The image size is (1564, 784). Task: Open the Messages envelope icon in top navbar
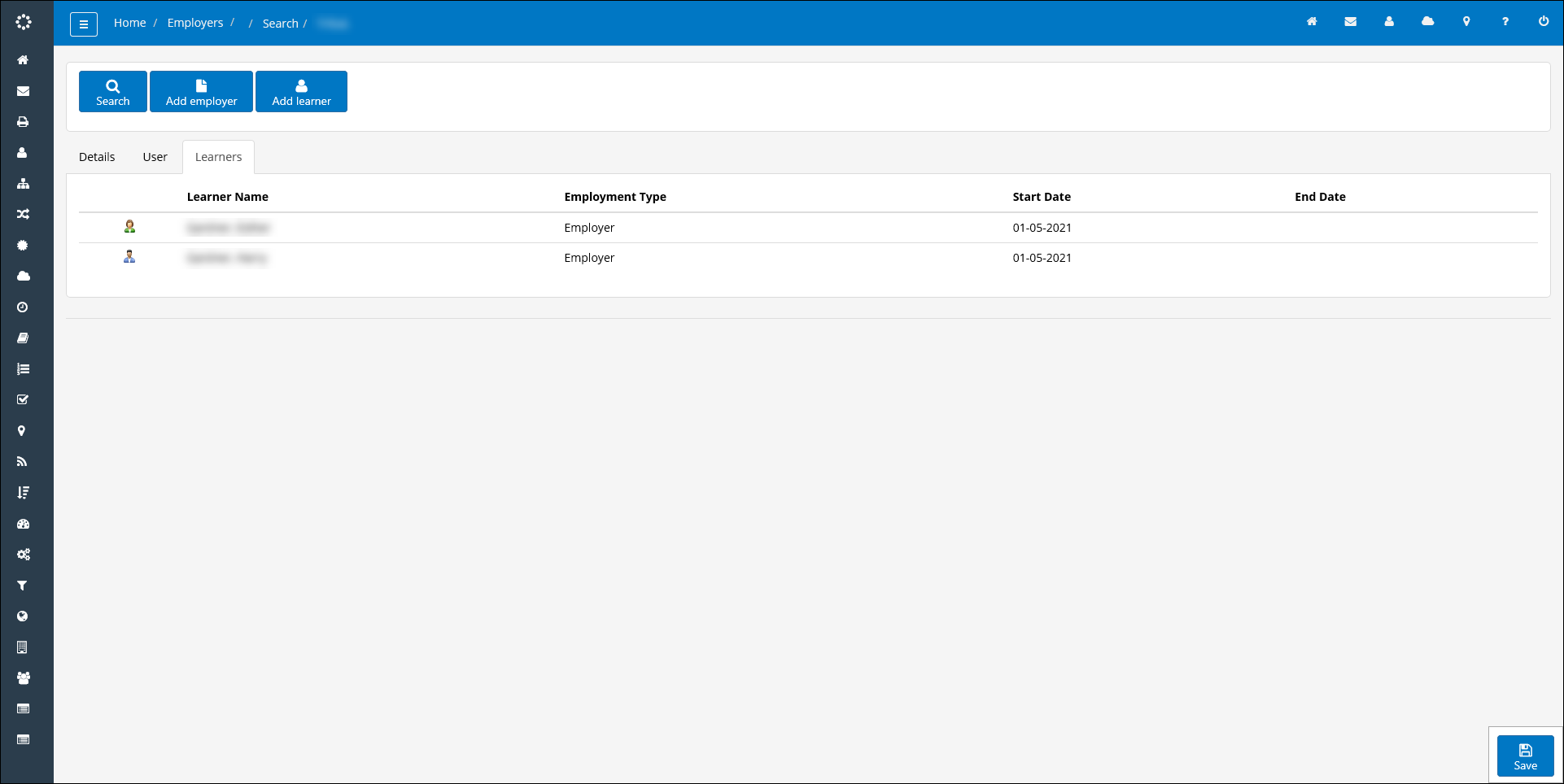pyautogui.click(x=1351, y=22)
